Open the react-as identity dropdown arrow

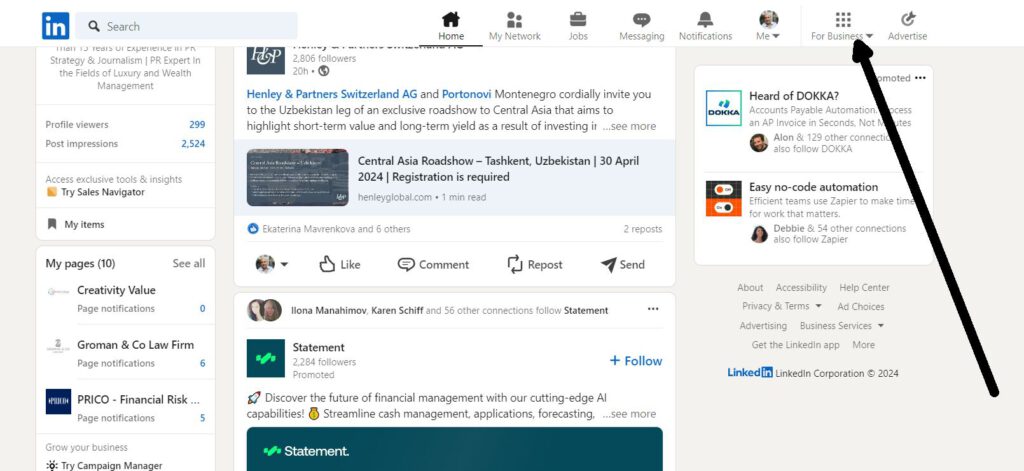pyautogui.click(x=284, y=265)
